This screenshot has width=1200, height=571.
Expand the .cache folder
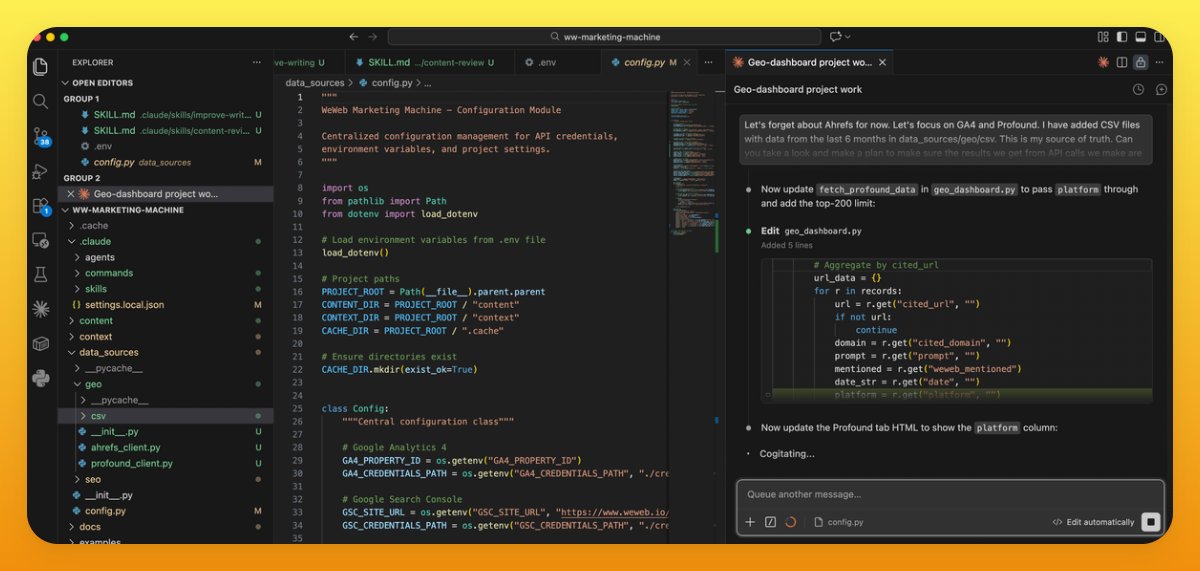pyautogui.click(x=95, y=226)
